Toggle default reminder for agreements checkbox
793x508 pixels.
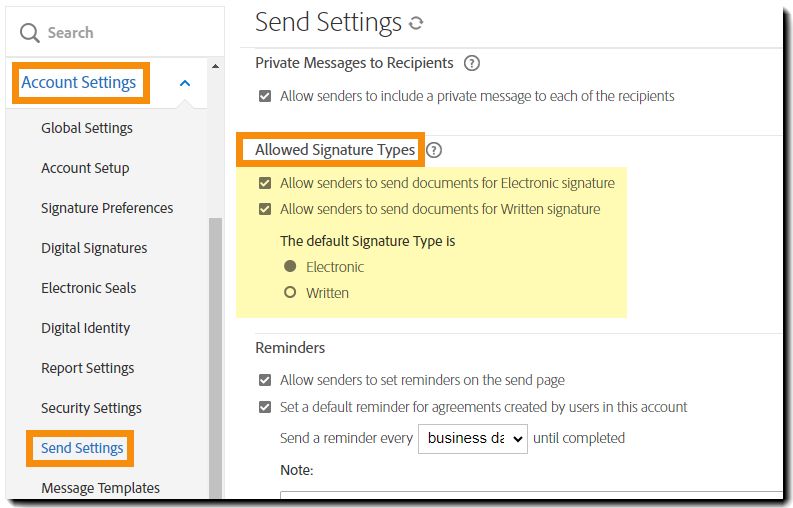pyautogui.click(x=265, y=407)
